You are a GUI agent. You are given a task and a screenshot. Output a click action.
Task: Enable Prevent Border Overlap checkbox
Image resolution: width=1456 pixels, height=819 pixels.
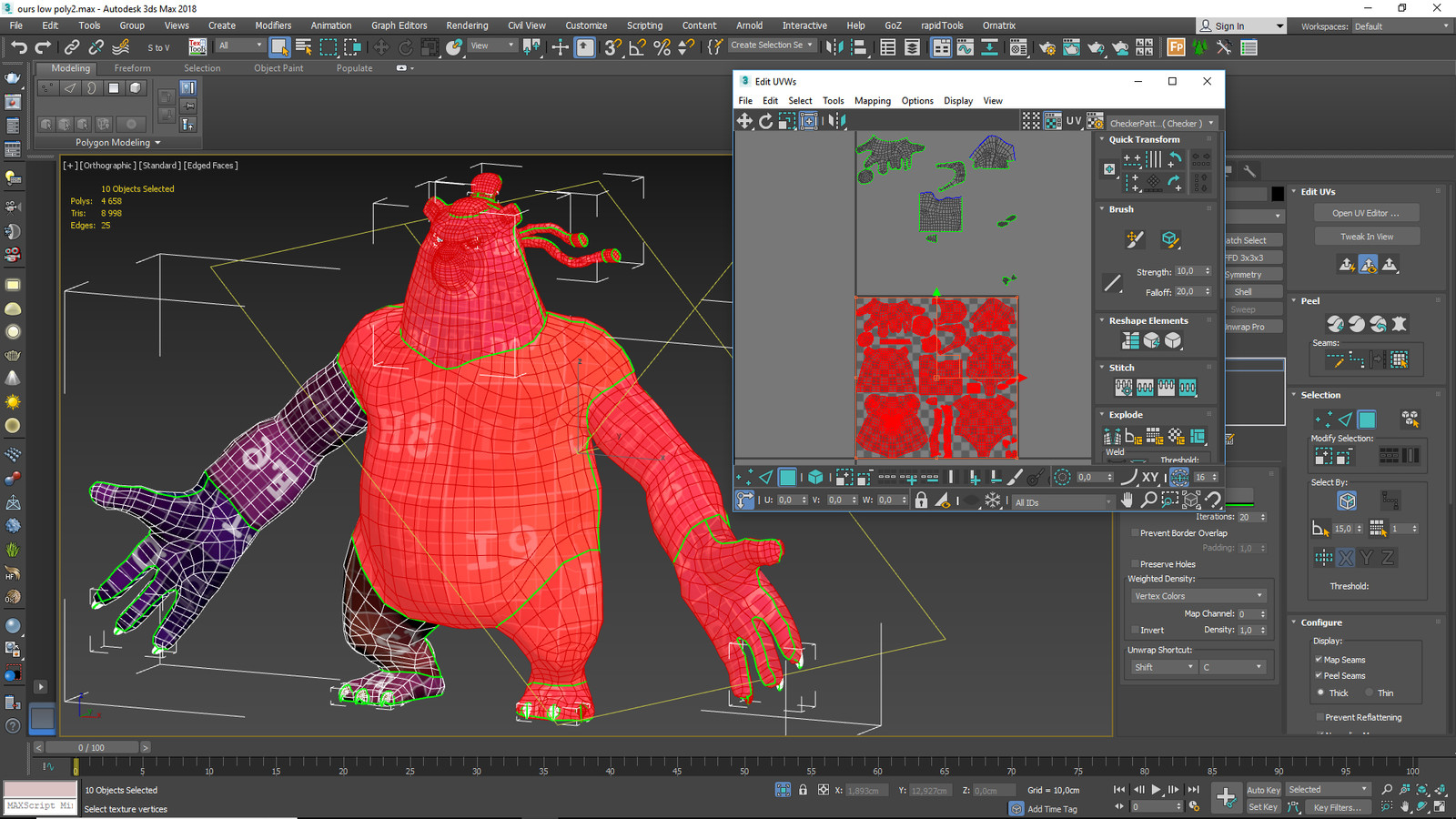coord(1135,533)
